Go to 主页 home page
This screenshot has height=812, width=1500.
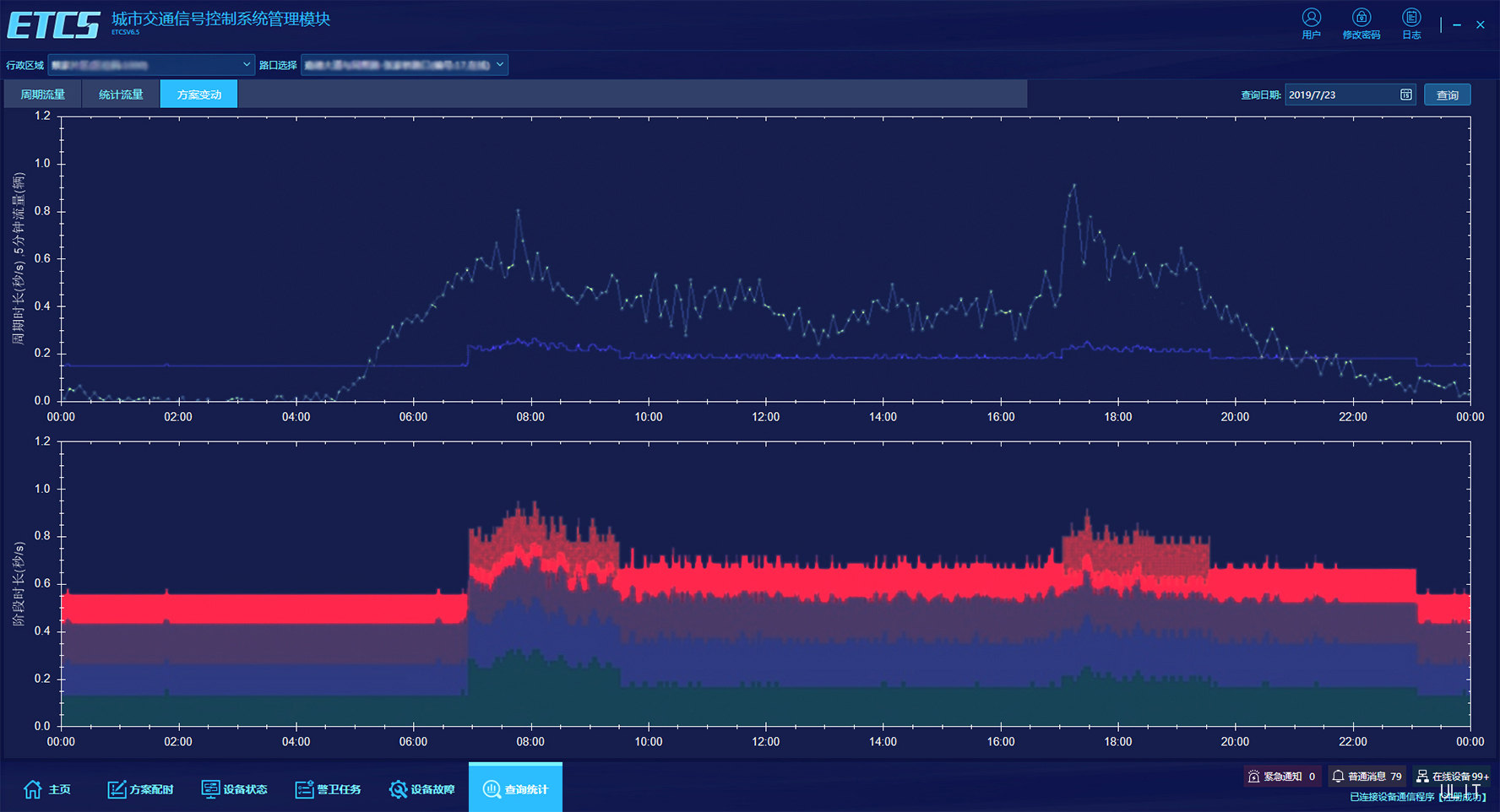point(47,789)
